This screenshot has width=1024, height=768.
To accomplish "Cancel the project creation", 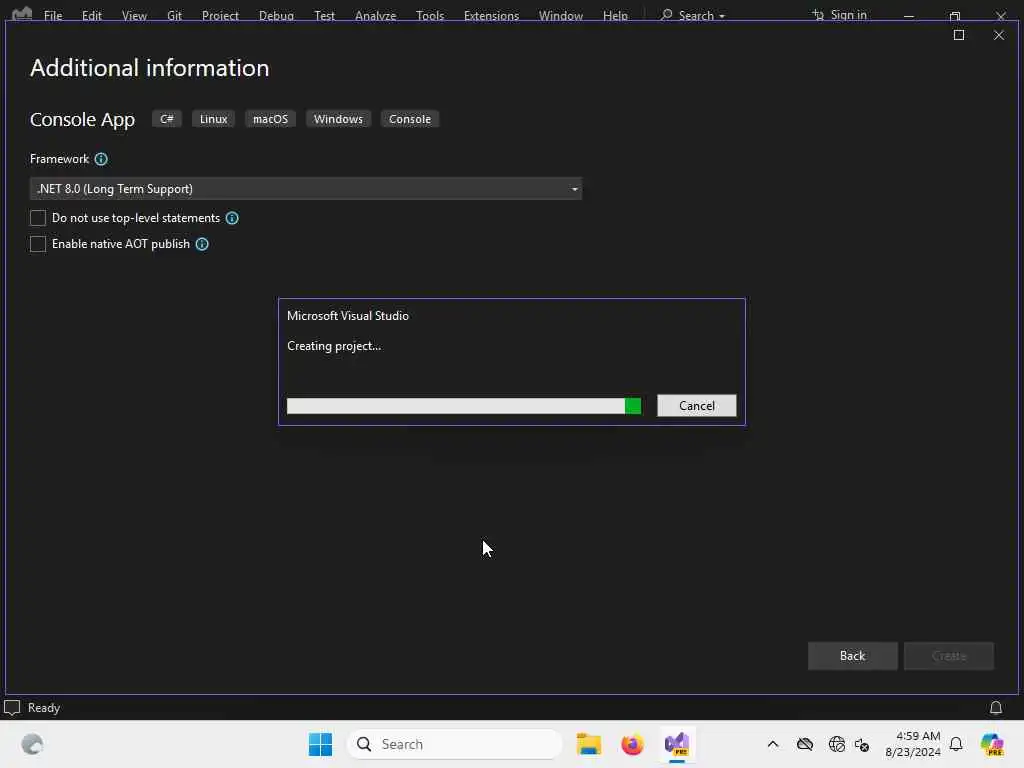I will click(x=696, y=406).
